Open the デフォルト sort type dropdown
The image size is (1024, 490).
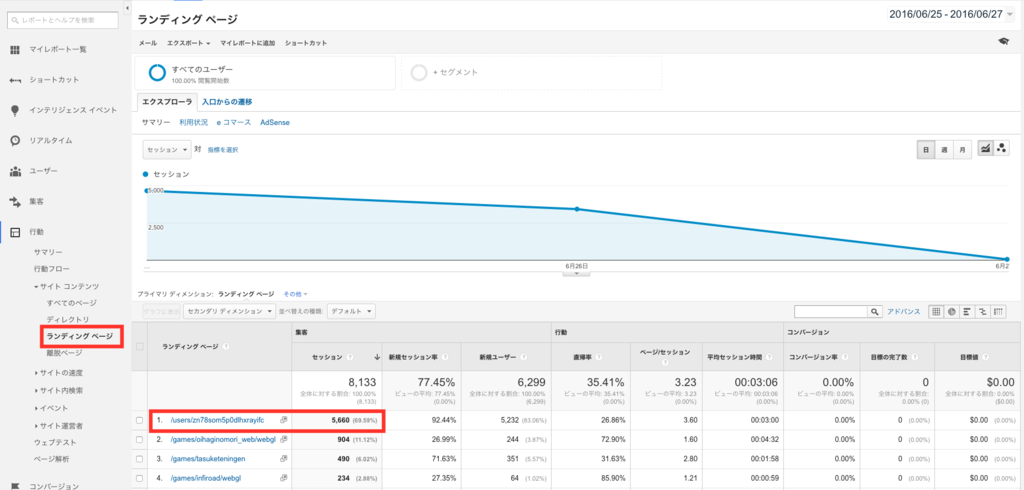tap(351, 312)
